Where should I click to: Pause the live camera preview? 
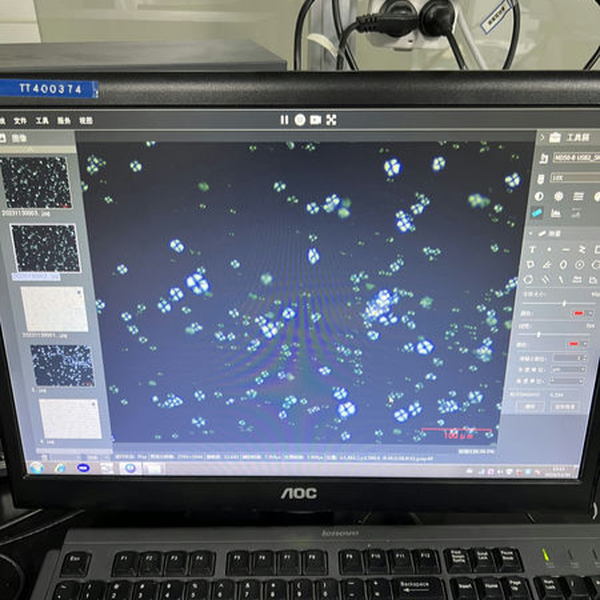285,119
